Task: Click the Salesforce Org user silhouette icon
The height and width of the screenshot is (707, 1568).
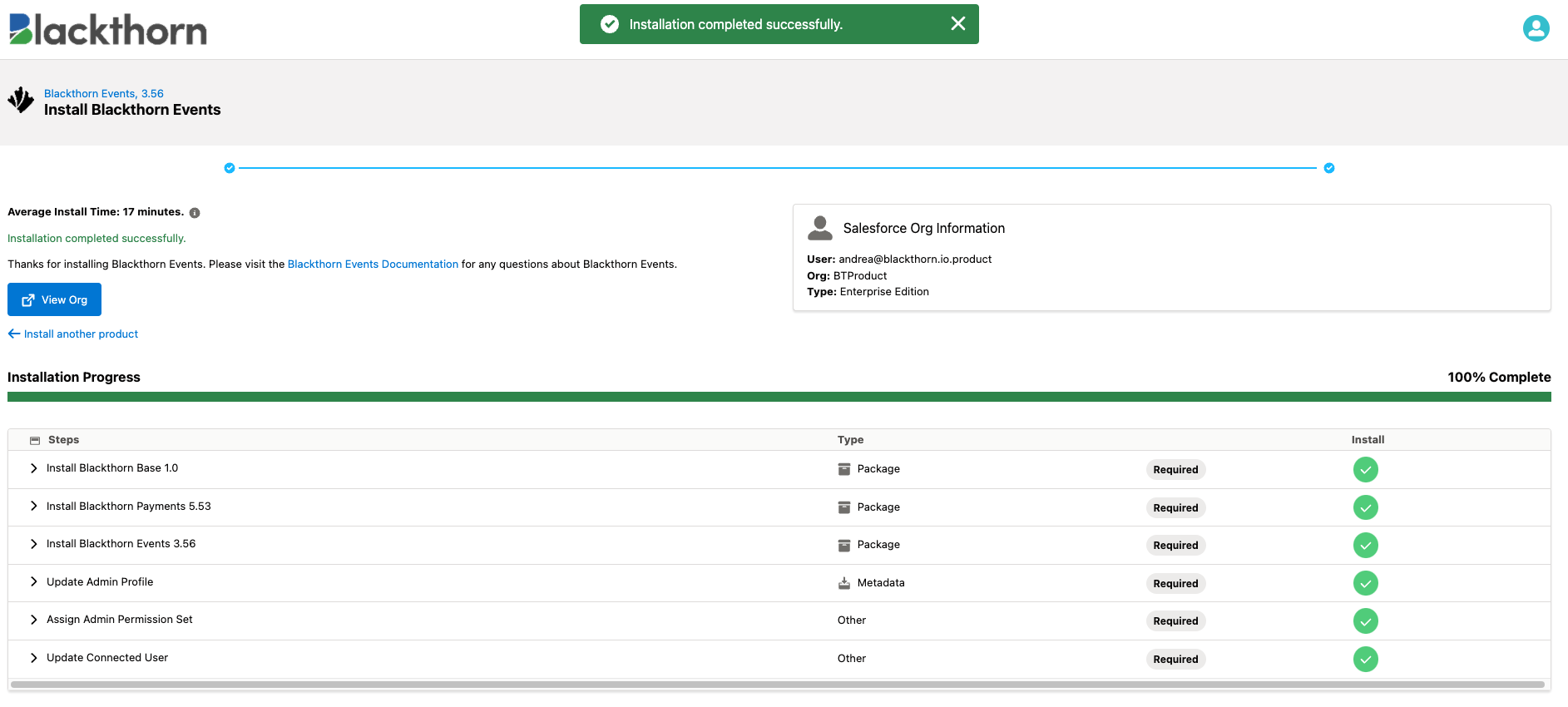Action: pyautogui.click(x=820, y=228)
